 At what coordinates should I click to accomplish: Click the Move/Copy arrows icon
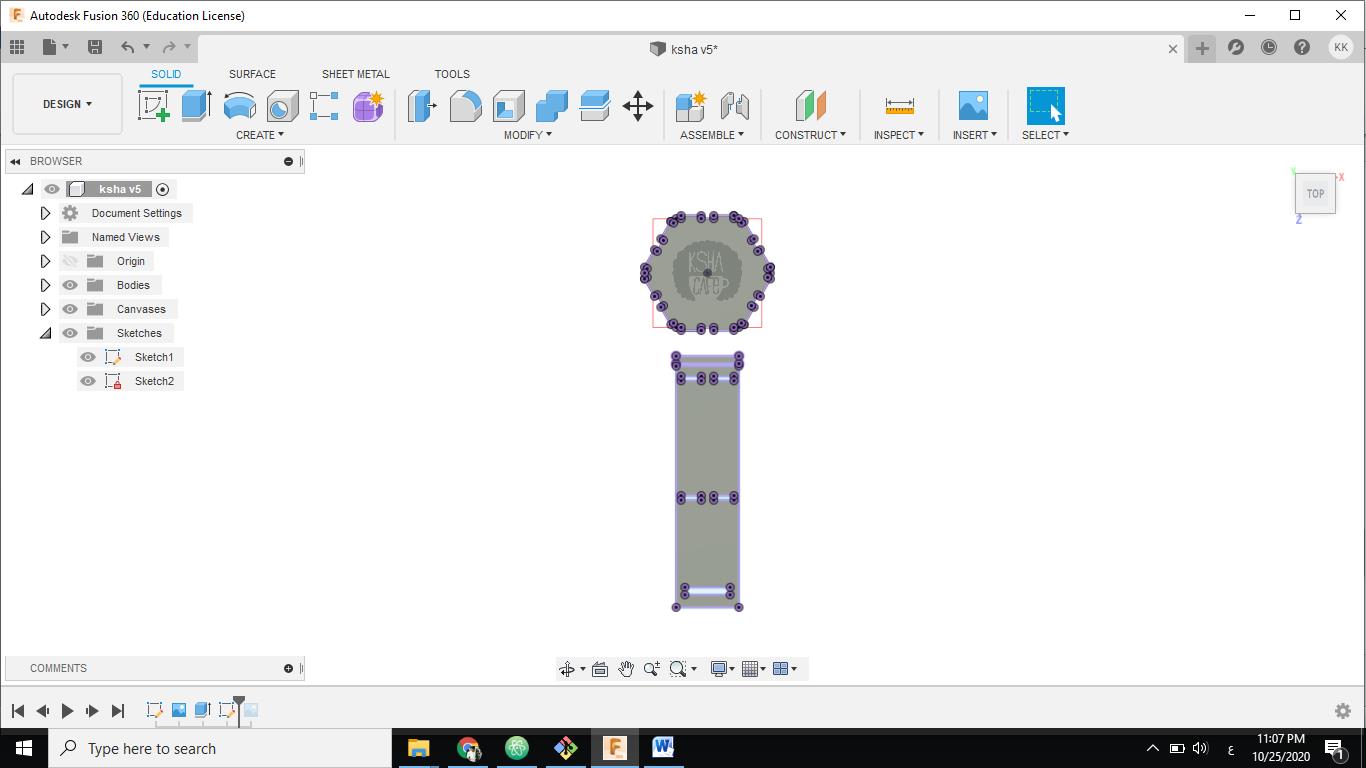coord(638,106)
